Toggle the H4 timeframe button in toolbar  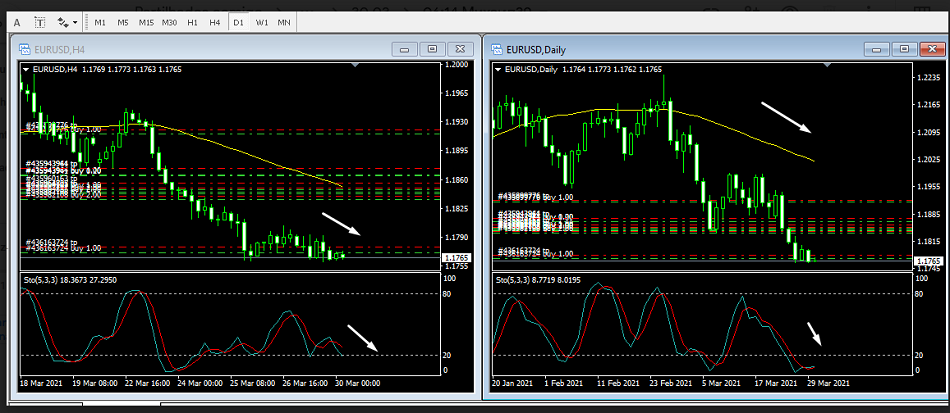(x=215, y=21)
